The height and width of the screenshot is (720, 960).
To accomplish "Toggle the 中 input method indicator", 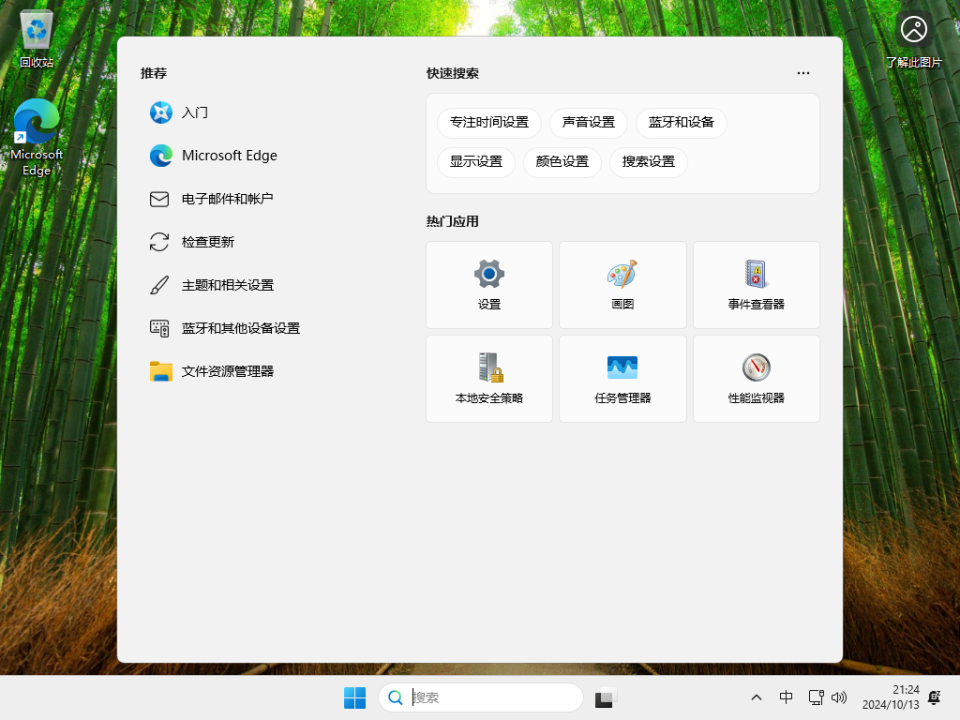I will click(x=786, y=697).
